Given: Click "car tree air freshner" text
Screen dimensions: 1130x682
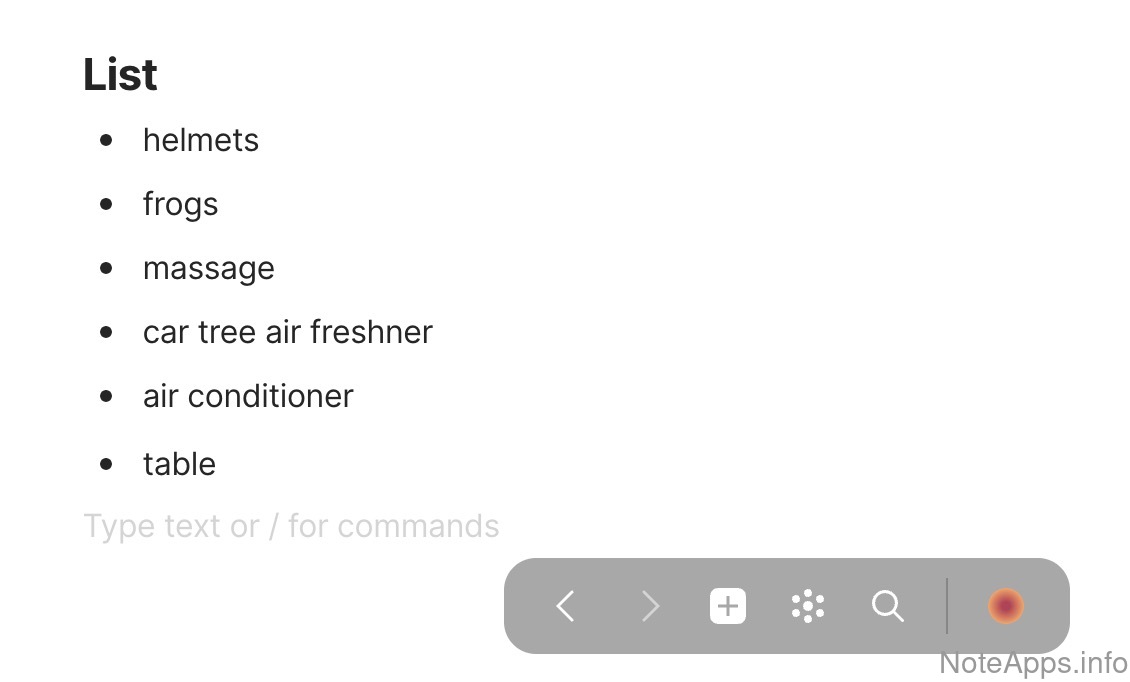Looking at the screenshot, I should [x=287, y=332].
